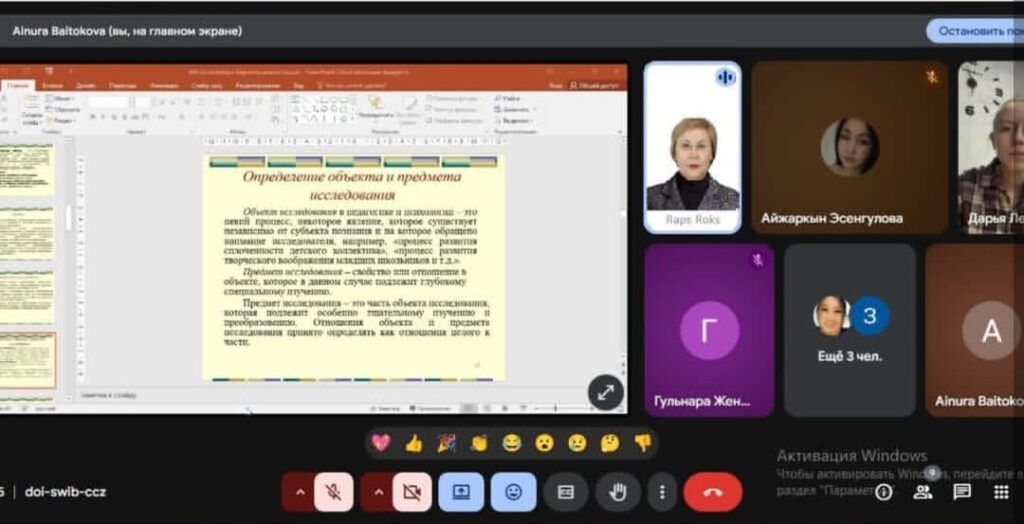The height and width of the screenshot is (524, 1024).
Task: Hang up with the red end-call button
Action: tap(712, 492)
